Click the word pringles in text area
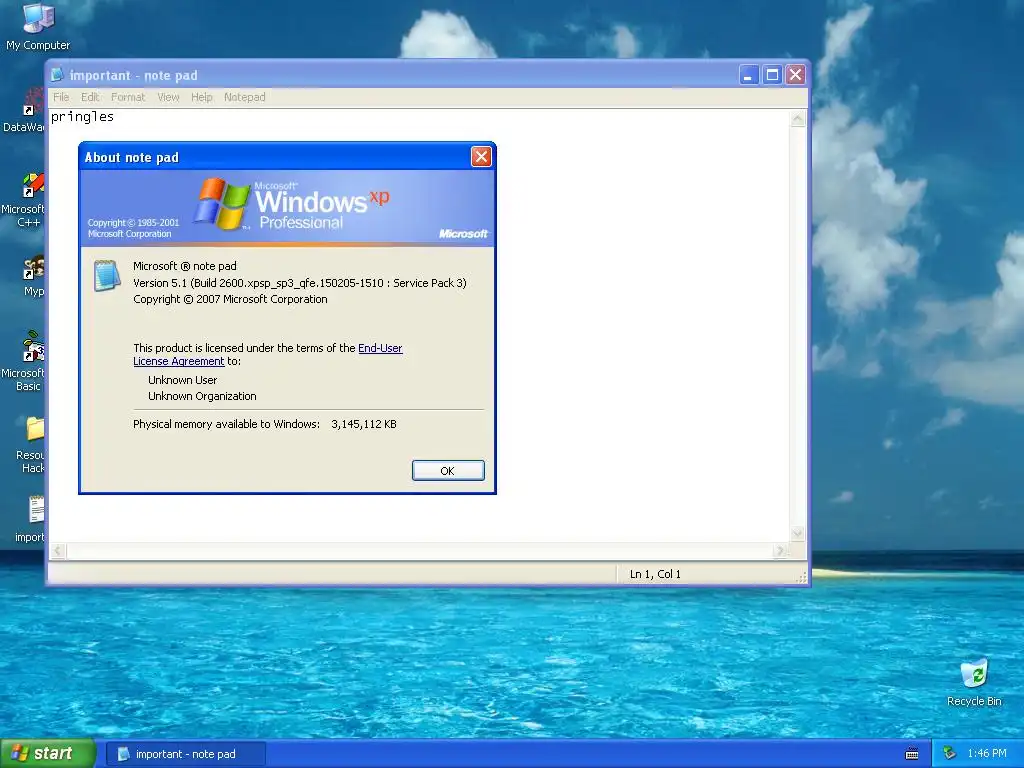1024x768 pixels. [82, 117]
